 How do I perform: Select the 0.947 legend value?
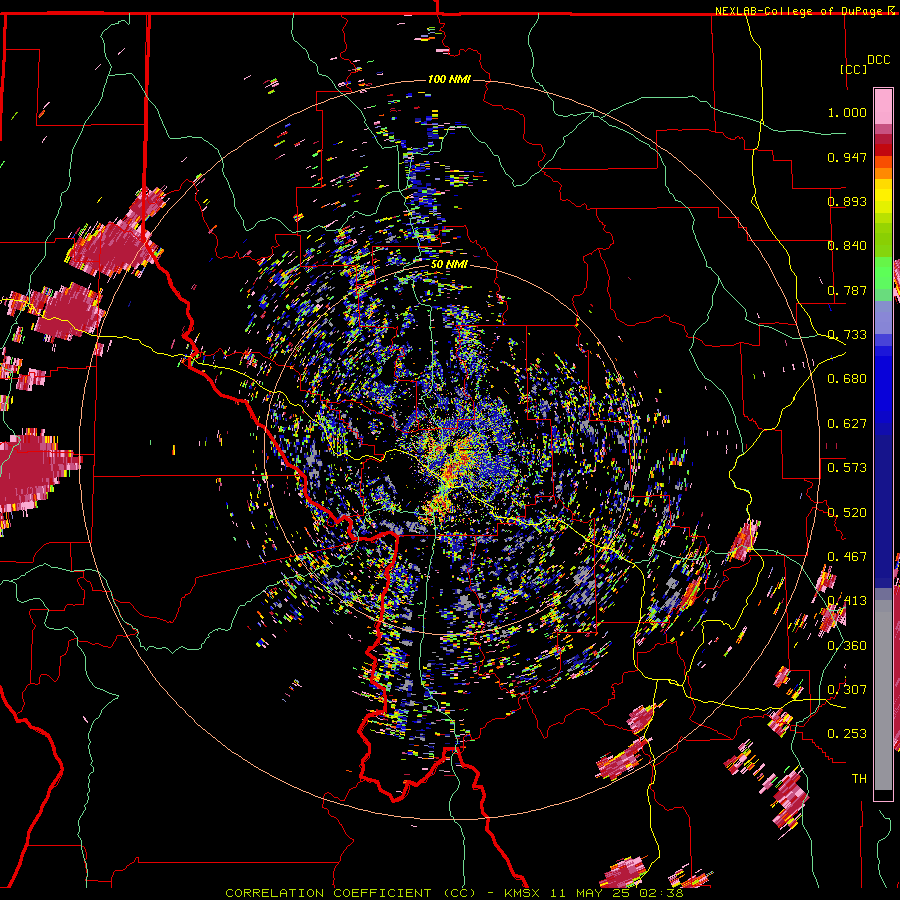click(847, 157)
